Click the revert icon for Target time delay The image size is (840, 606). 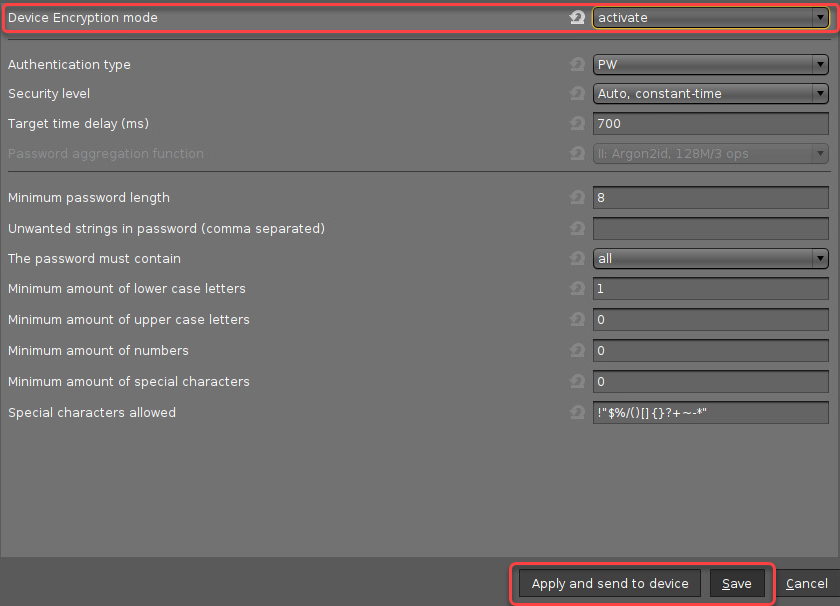[x=577, y=124]
